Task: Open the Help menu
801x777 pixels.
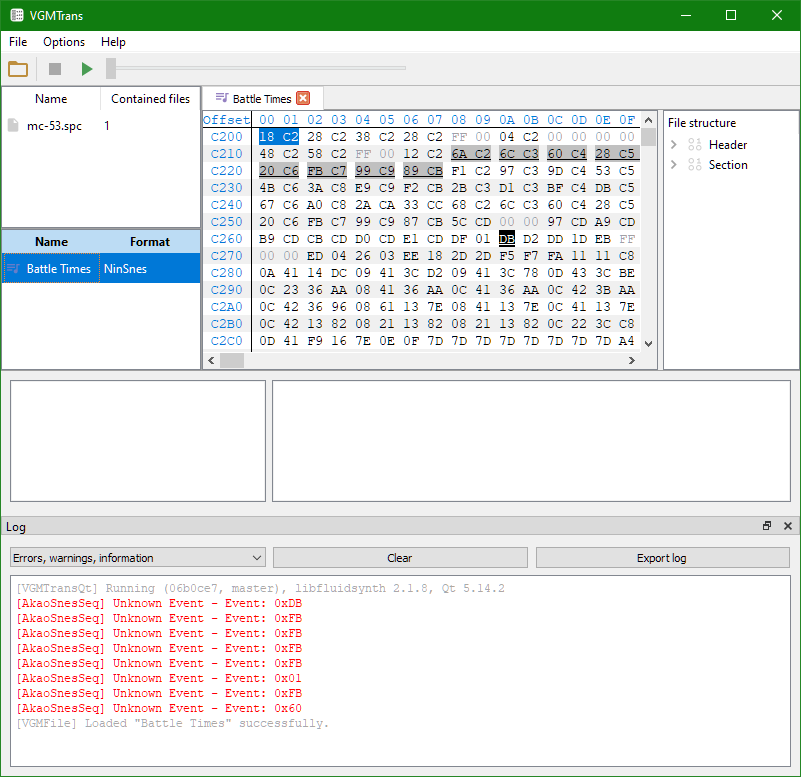Action: 113,42
